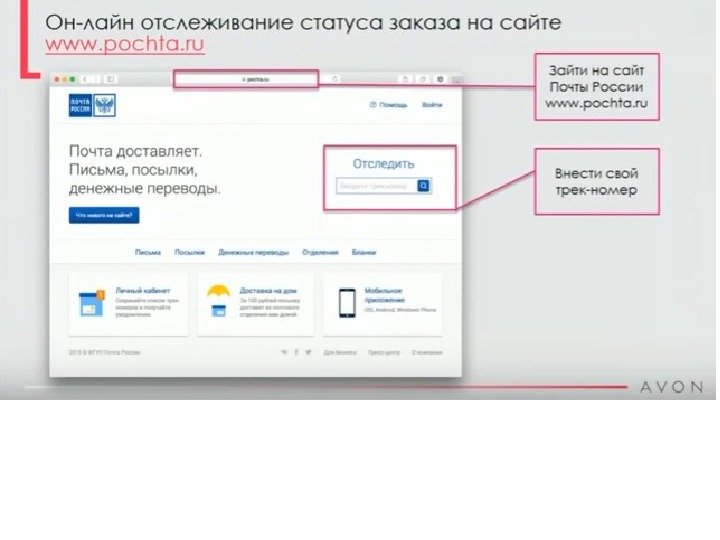Open the Посылки navigation item
Viewport: 720px width, 540px height.
(x=190, y=253)
